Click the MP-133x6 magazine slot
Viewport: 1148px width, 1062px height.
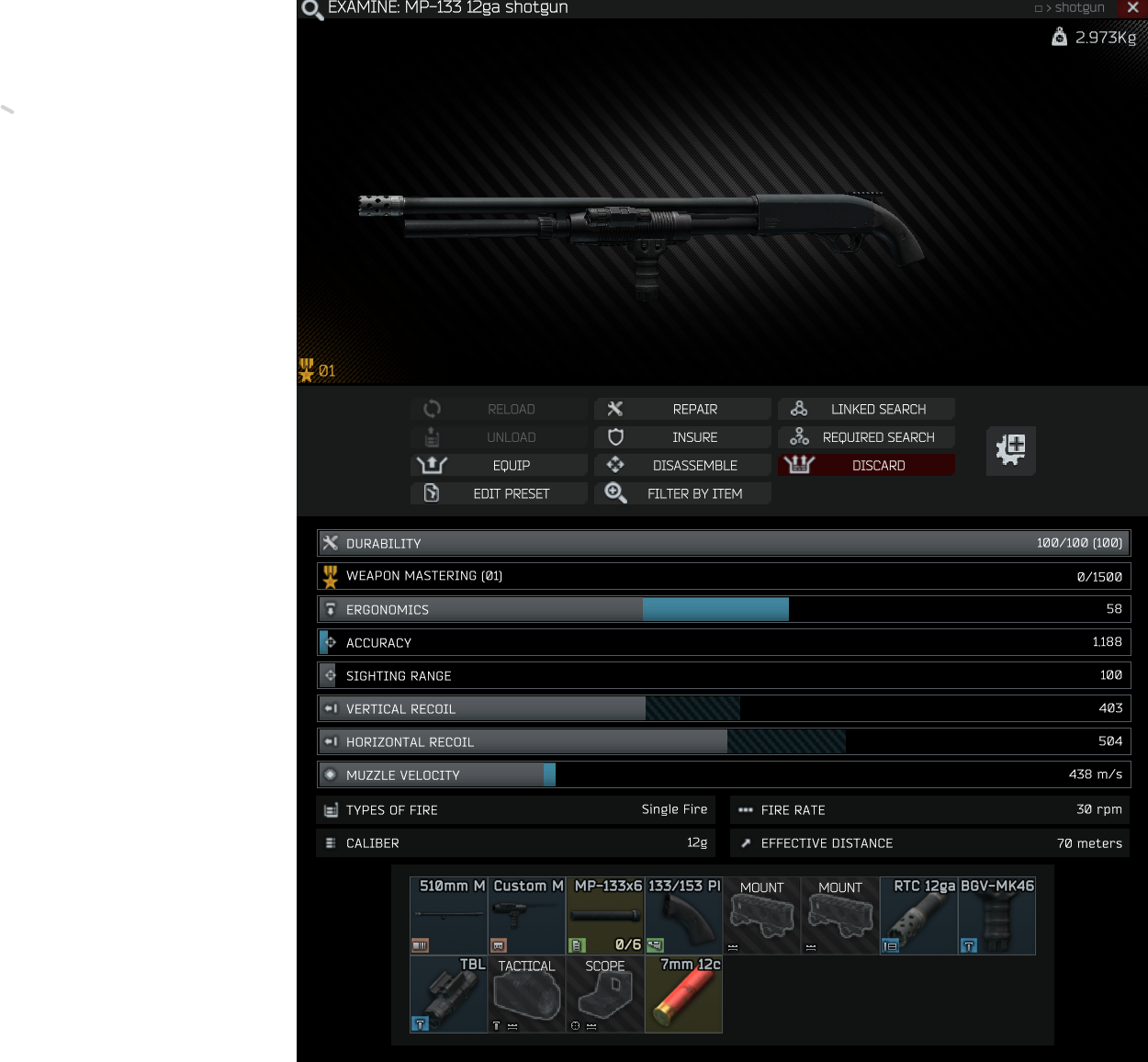coord(605,916)
